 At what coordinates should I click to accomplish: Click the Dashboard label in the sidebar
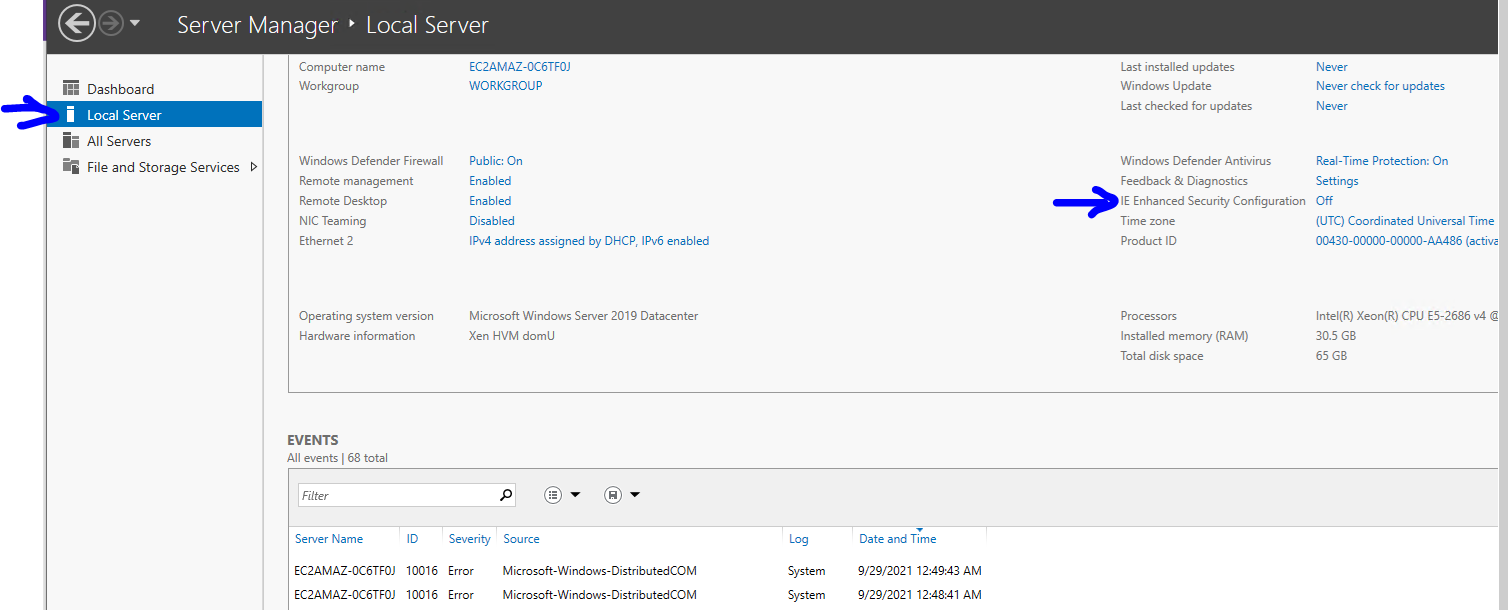point(120,89)
